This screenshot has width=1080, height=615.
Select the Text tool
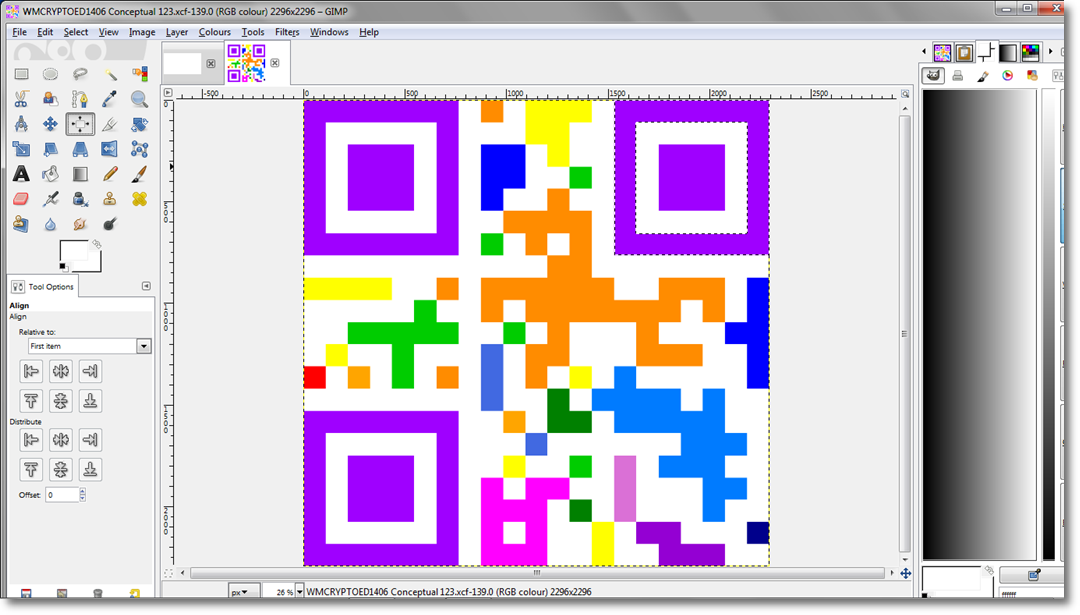21,174
